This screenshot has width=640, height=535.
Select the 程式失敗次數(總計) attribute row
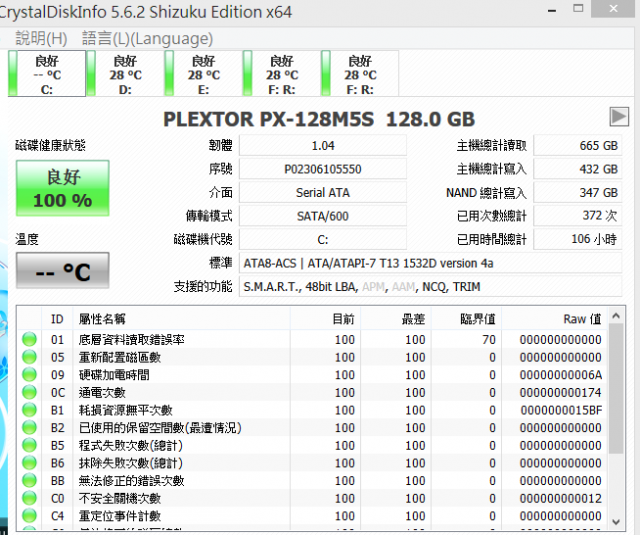313,445
